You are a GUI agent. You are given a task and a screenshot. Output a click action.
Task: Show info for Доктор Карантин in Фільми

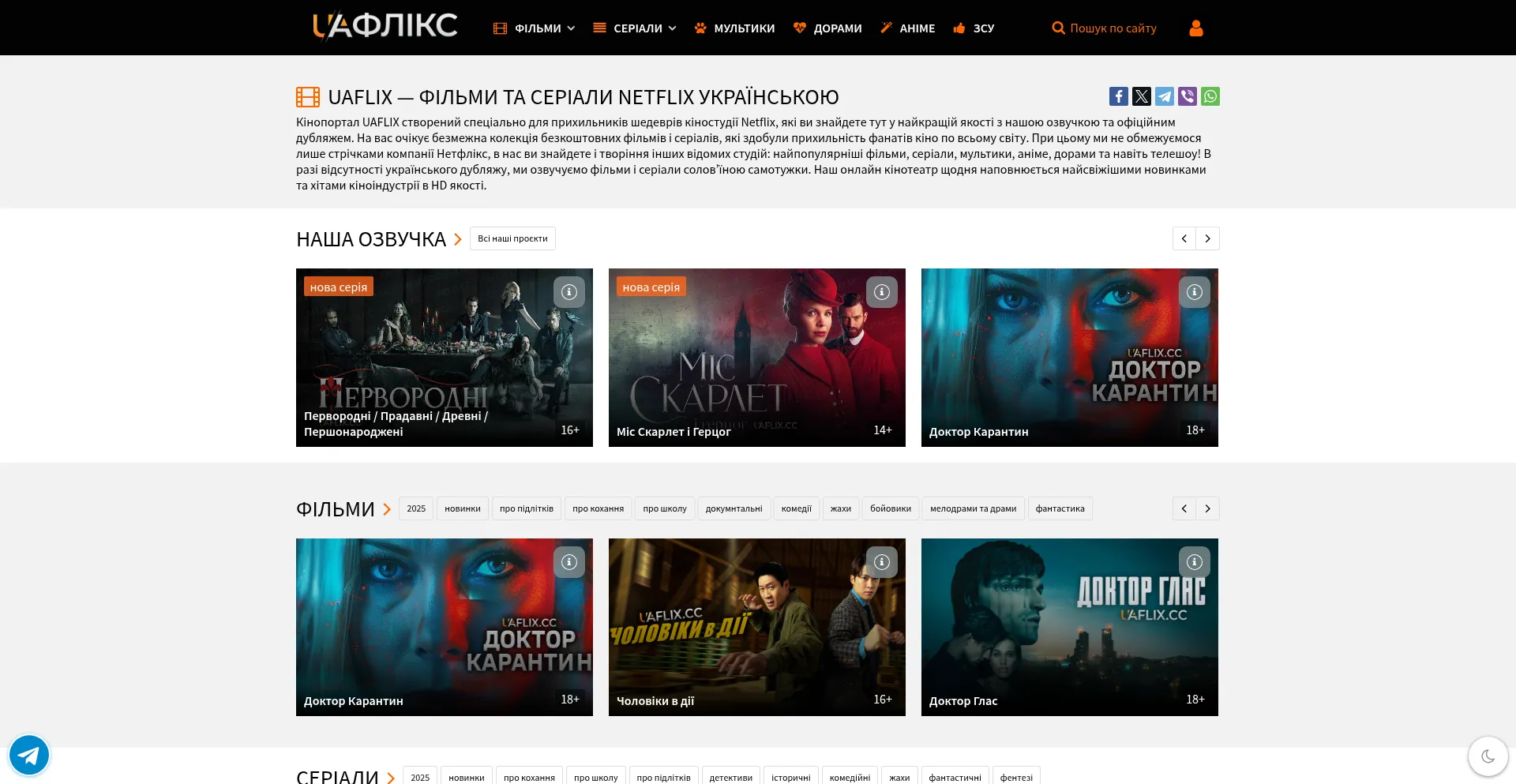(569, 562)
